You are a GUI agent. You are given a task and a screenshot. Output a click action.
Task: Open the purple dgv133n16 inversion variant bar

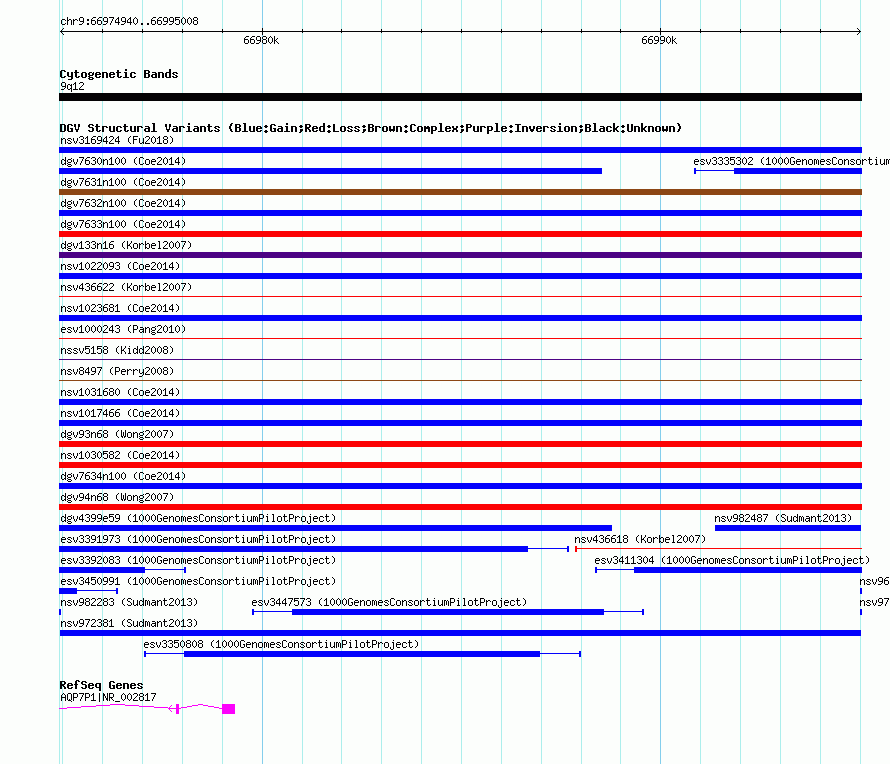click(460, 255)
